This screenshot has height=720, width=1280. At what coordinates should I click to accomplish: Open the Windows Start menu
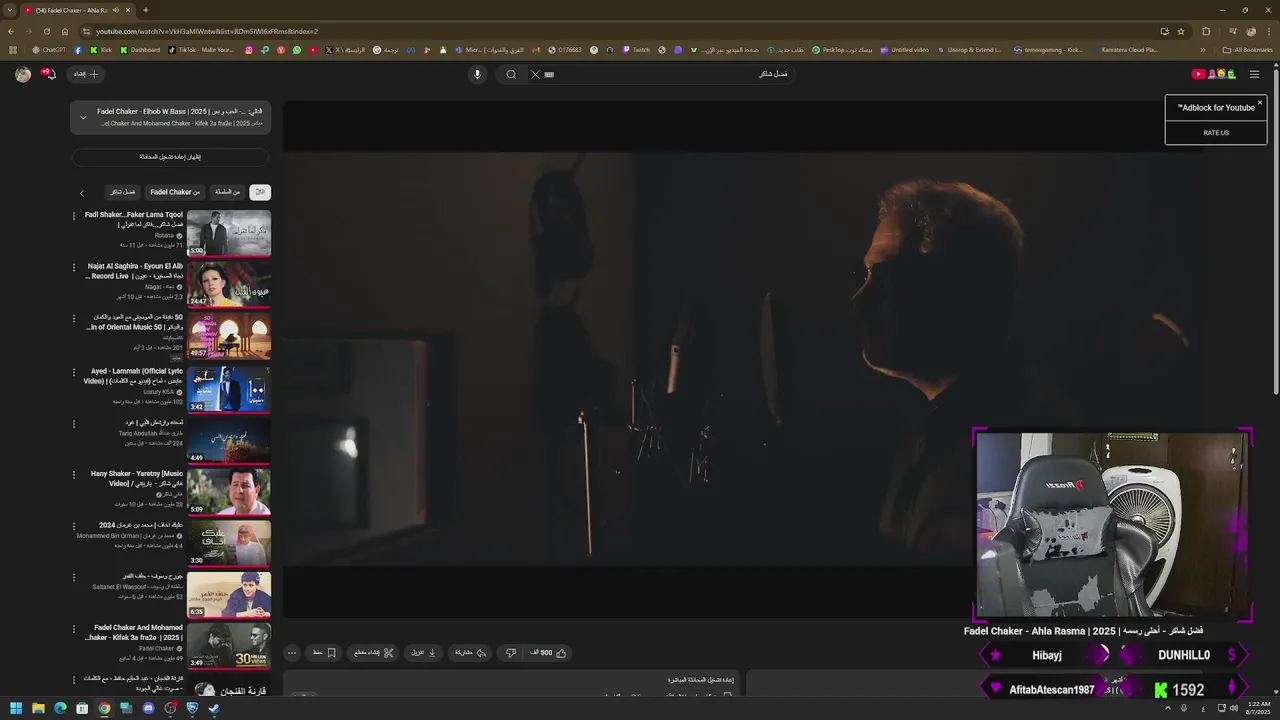point(16,708)
